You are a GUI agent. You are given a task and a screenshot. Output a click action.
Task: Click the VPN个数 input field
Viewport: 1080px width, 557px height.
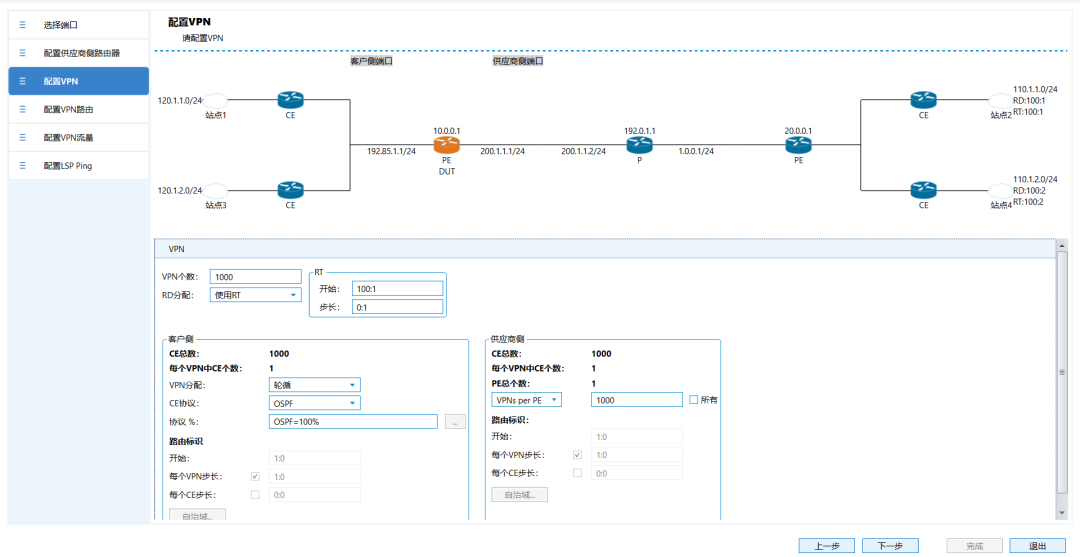coord(255,277)
